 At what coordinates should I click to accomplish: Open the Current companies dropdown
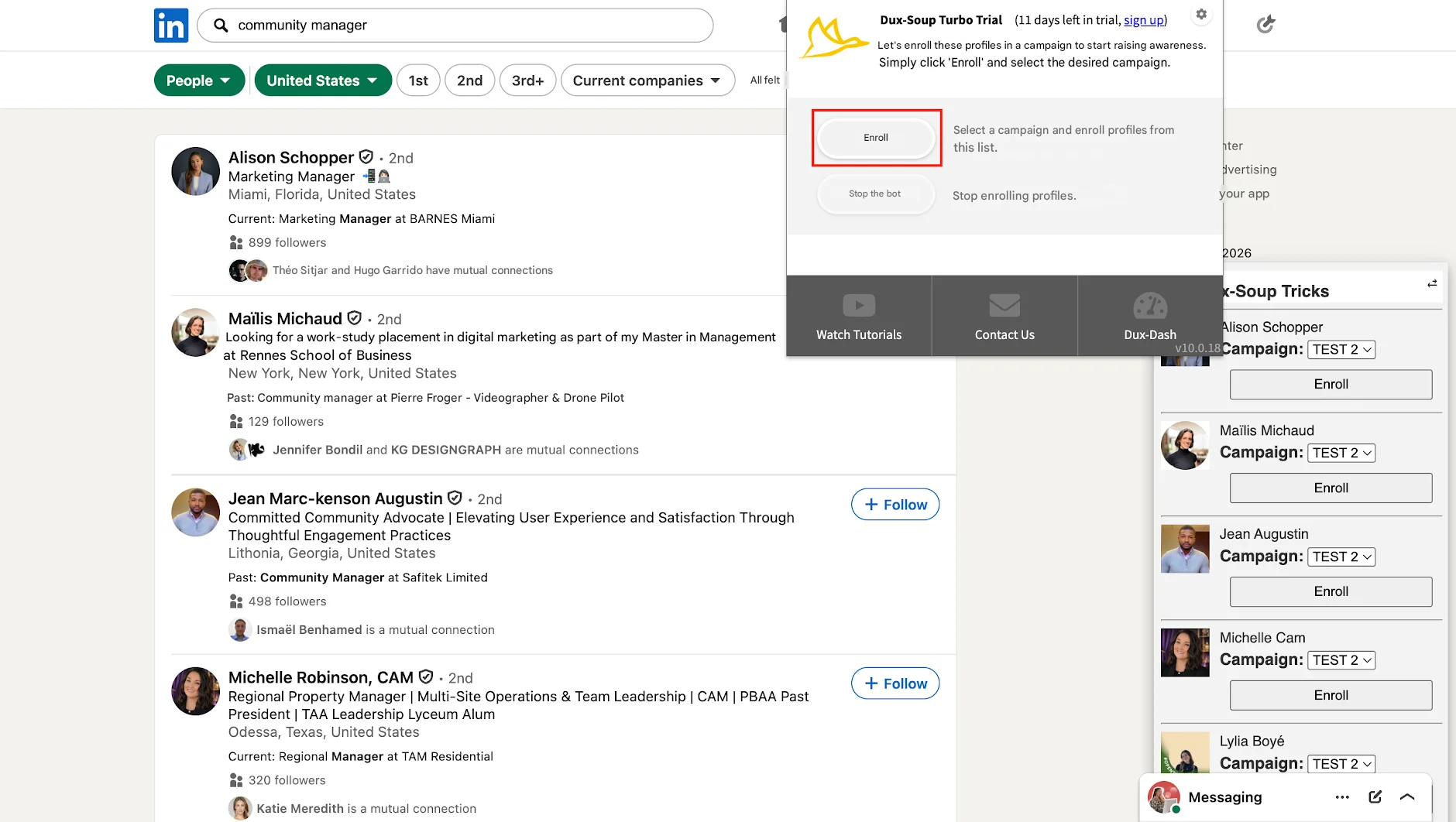647,80
